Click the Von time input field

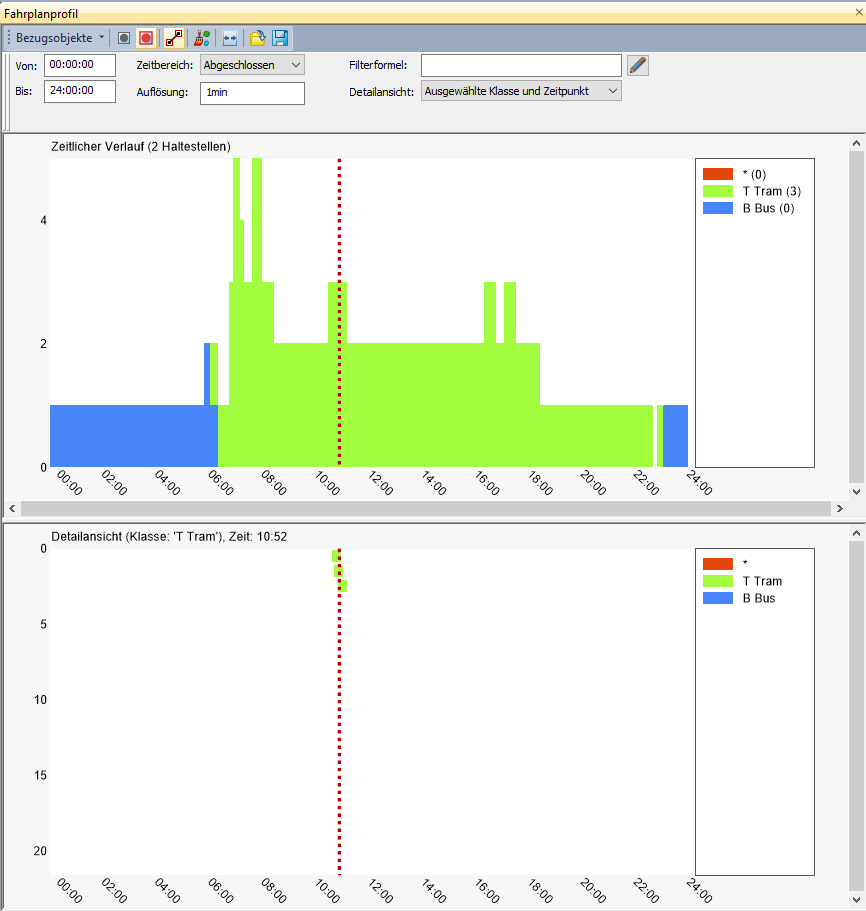[80, 65]
